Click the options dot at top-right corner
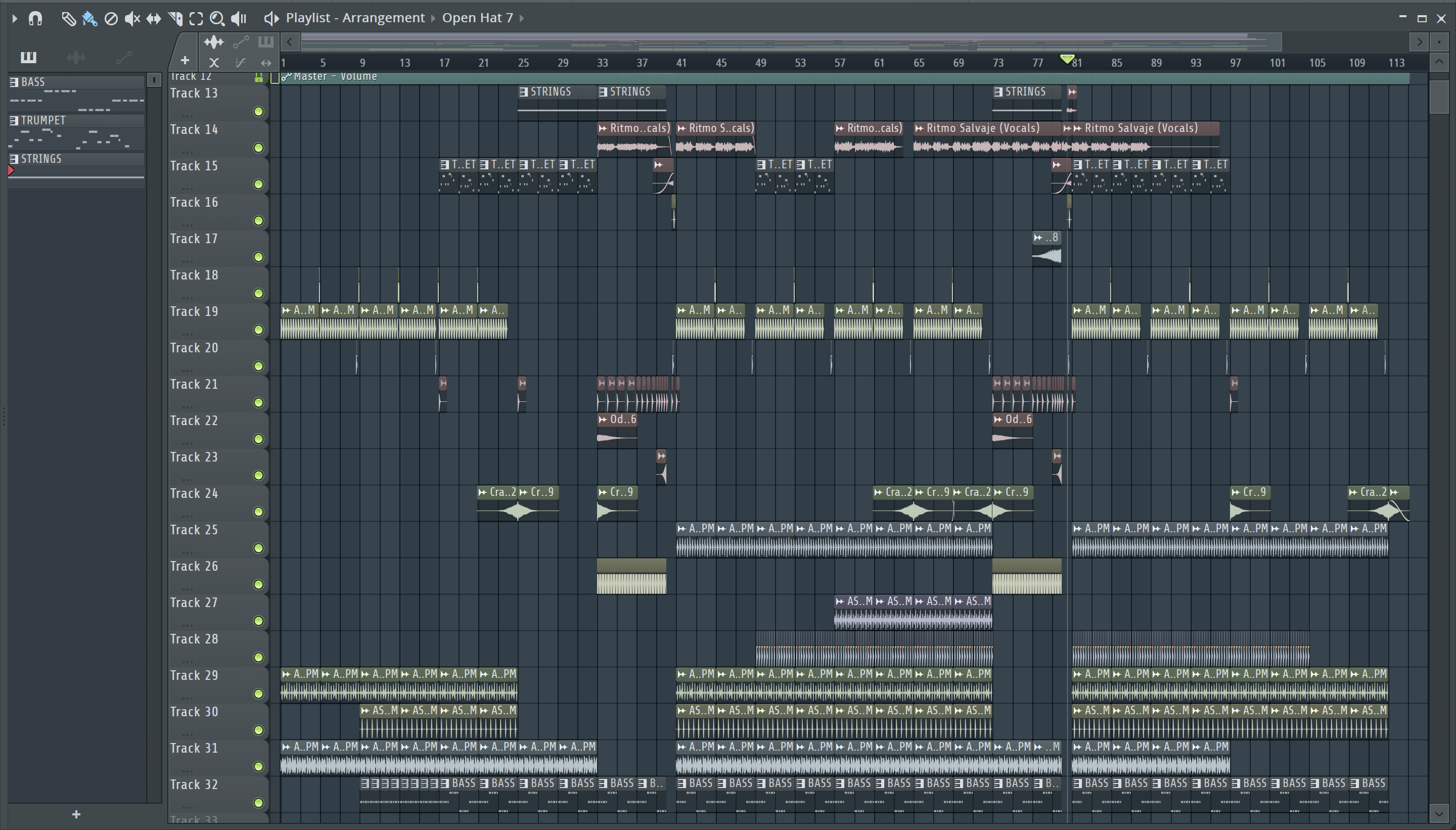 click(x=1439, y=41)
